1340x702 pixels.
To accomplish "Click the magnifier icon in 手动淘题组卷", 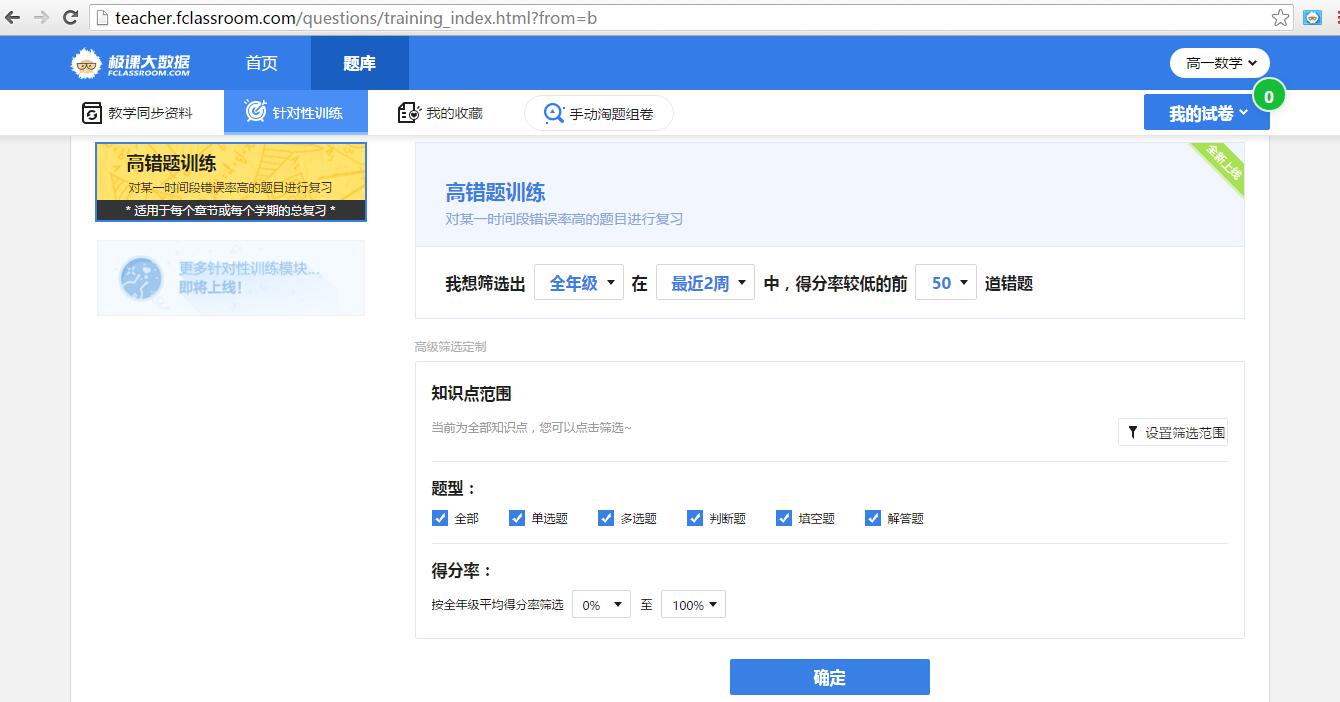I will pyautogui.click(x=553, y=114).
